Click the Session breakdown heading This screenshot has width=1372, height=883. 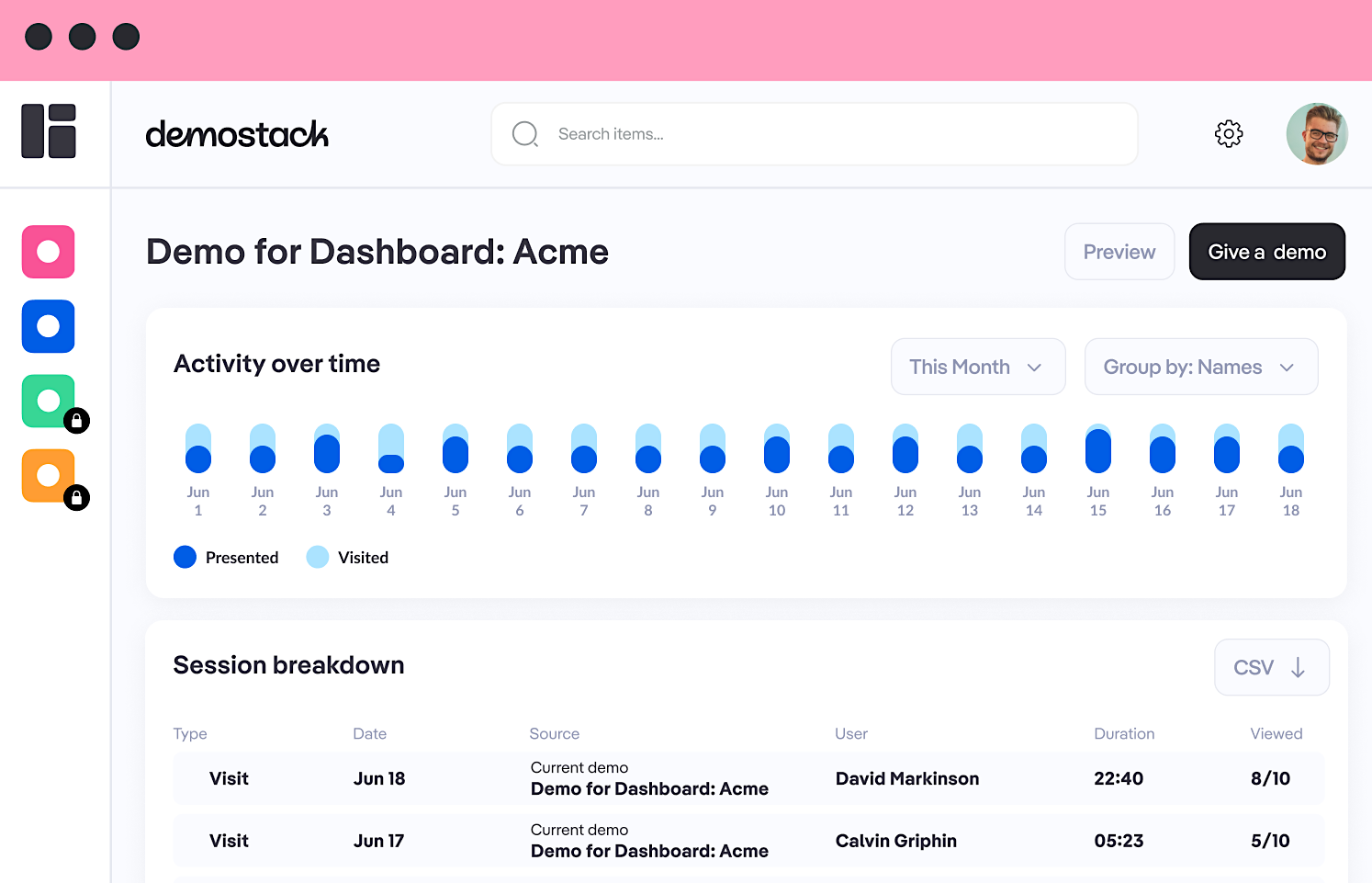(x=288, y=665)
